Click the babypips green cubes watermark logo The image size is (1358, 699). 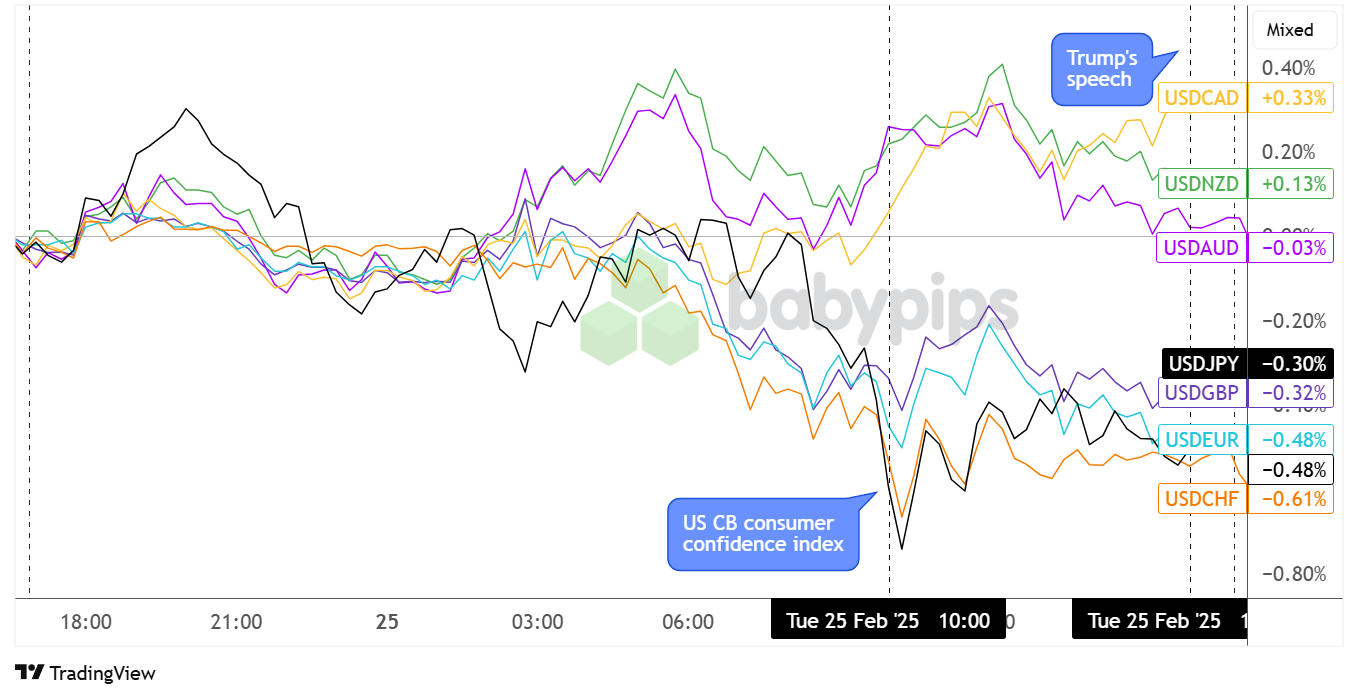pos(640,312)
